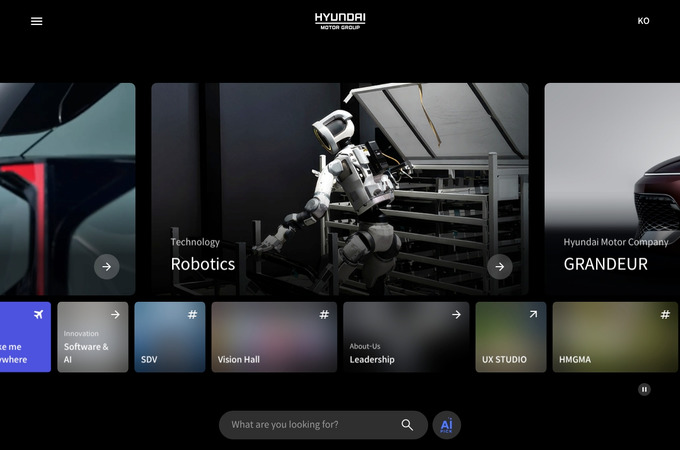Click the magnifying glass search icon
Viewport: 680px width, 450px height.
tap(407, 425)
